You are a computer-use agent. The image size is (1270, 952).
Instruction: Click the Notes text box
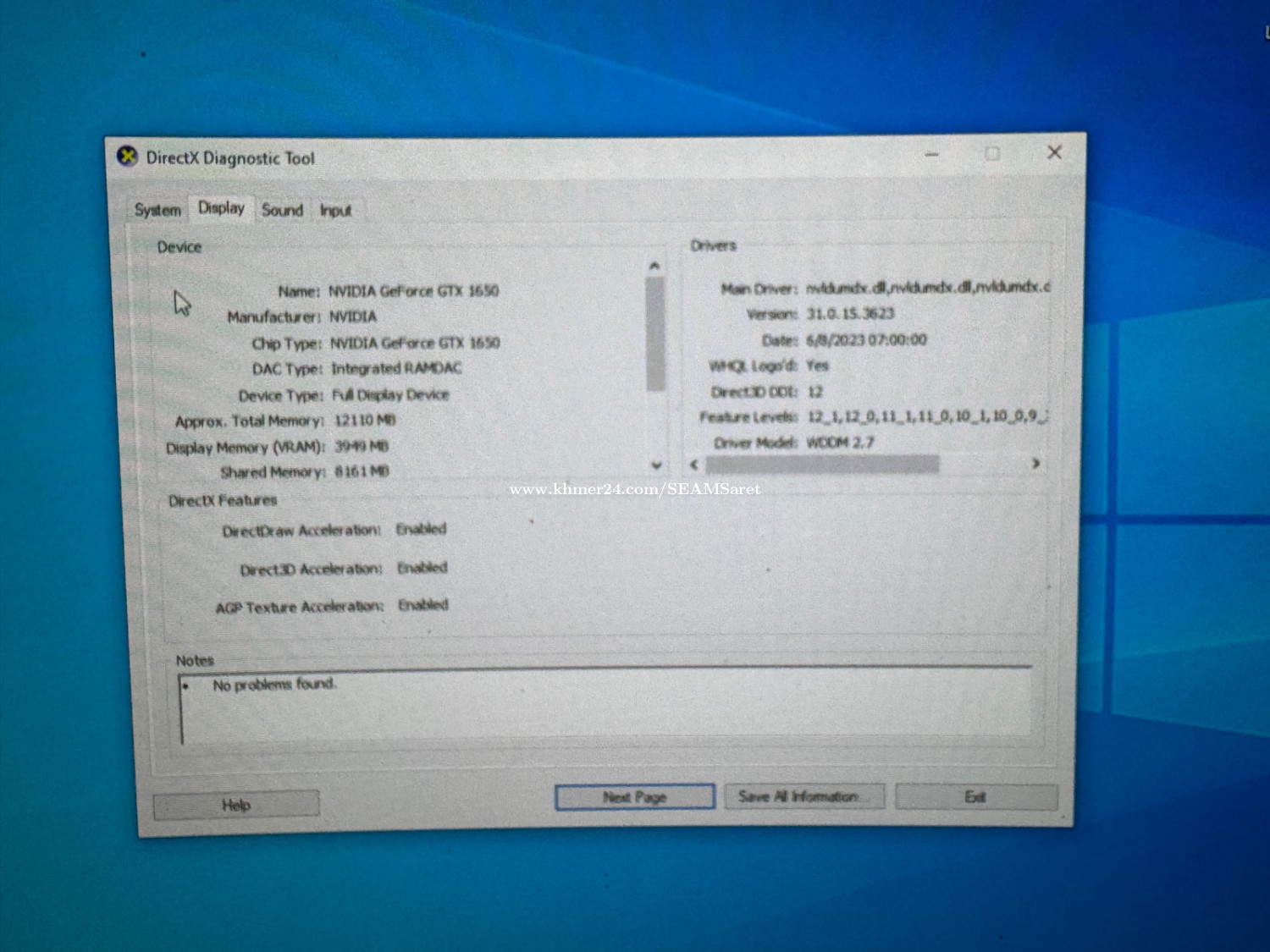pyautogui.click(x=606, y=707)
